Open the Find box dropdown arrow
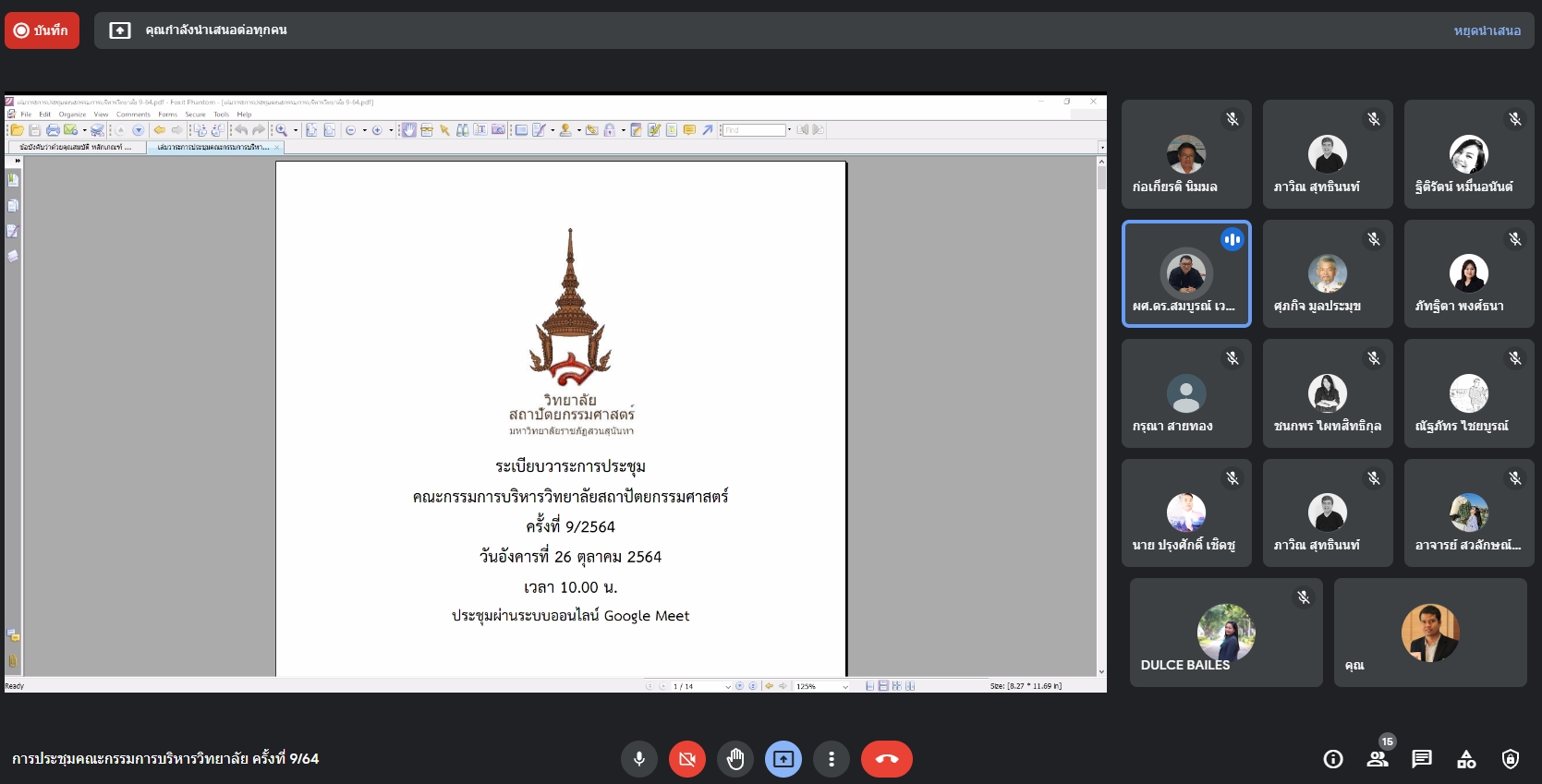 pyautogui.click(x=789, y=130)
